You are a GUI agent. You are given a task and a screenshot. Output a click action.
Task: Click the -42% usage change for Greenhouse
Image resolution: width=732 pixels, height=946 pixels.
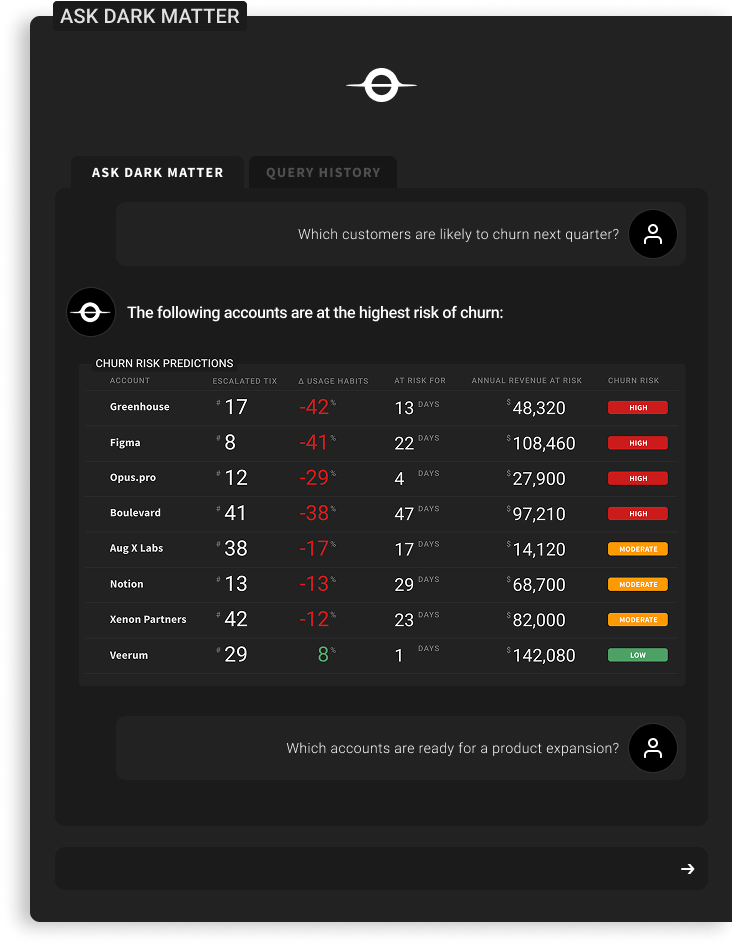click(317, 407)
